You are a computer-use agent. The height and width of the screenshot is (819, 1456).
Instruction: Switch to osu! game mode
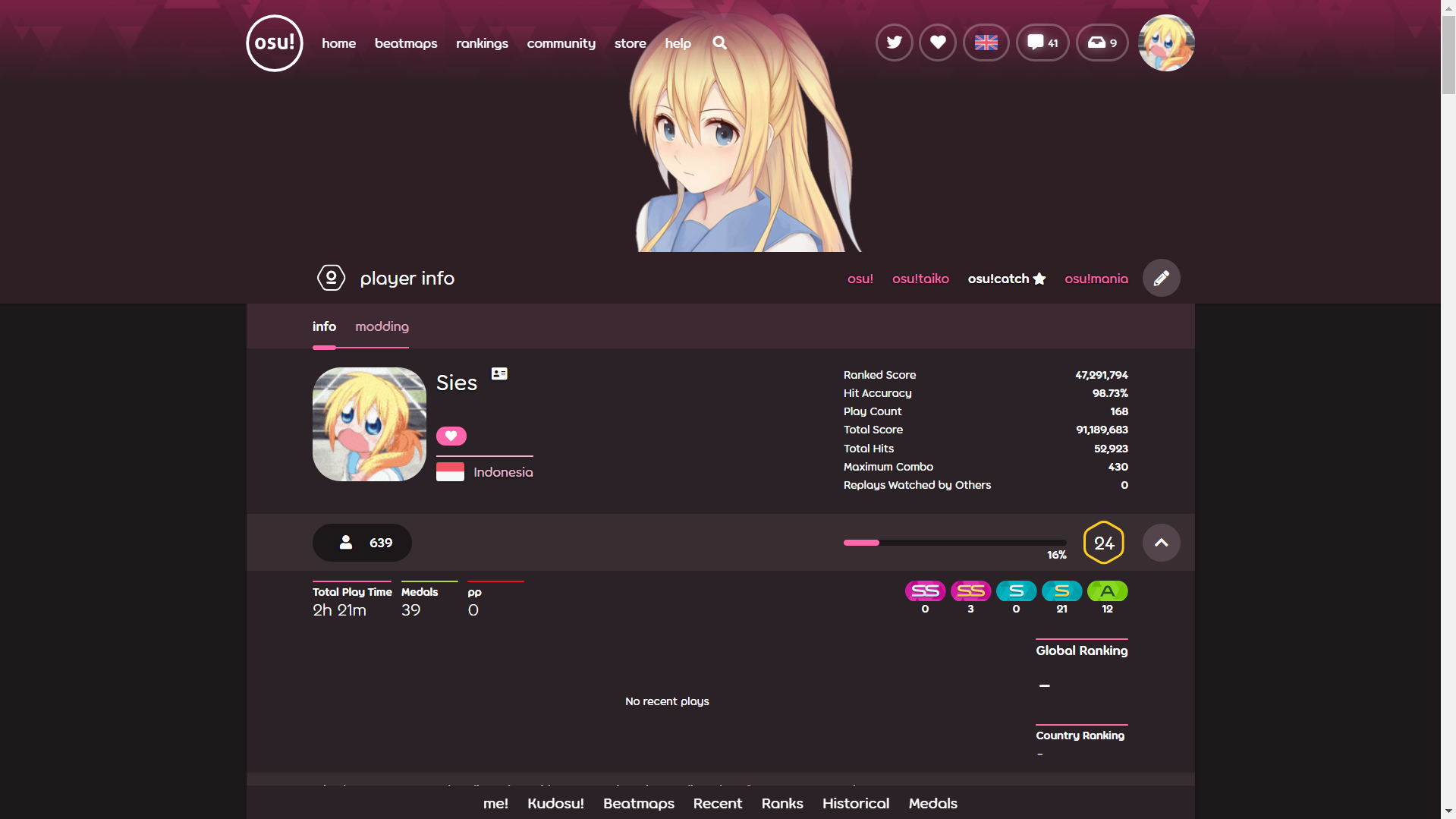pos(860,279)
